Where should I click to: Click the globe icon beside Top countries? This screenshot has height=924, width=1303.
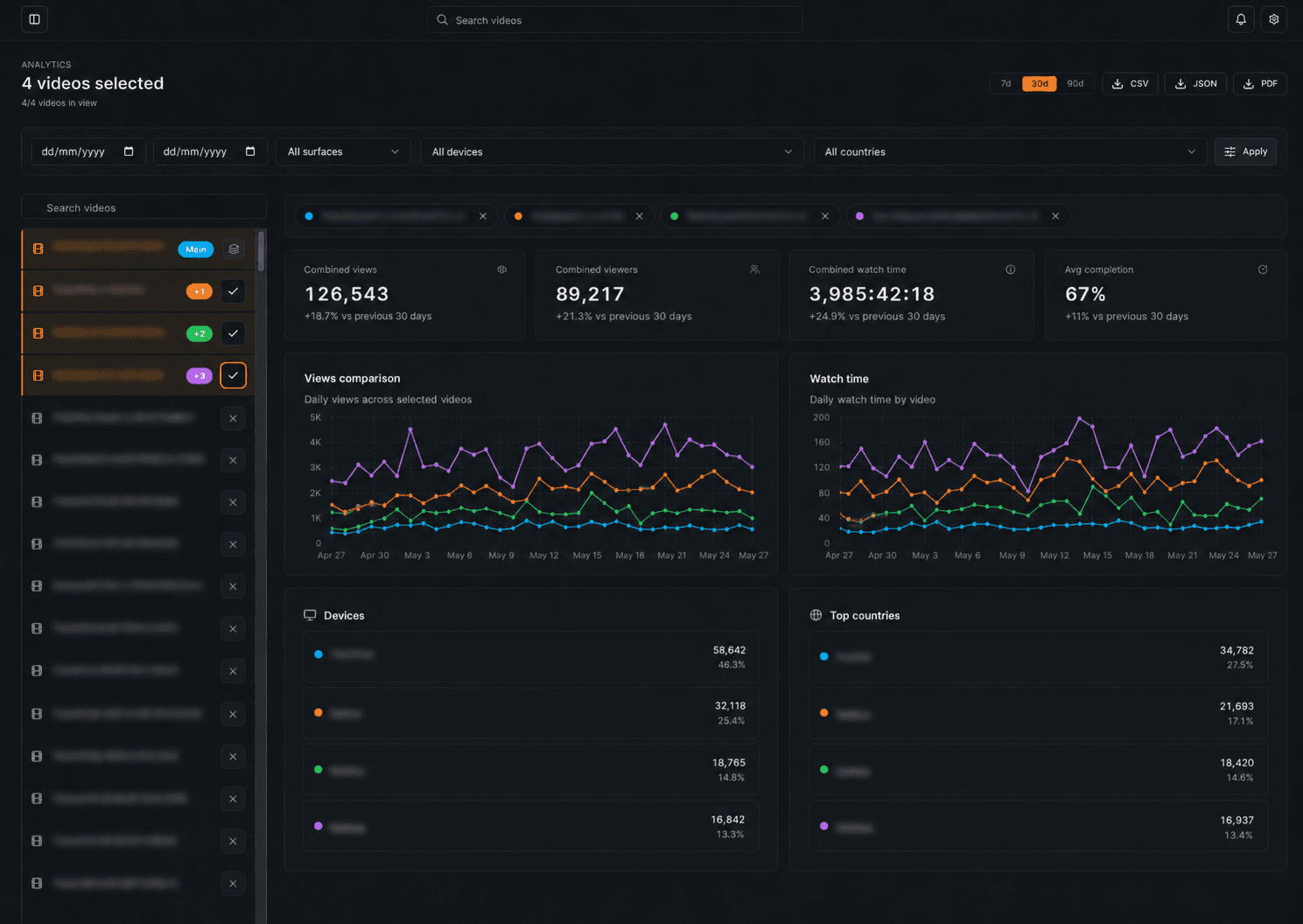click(x=816, y=615)
